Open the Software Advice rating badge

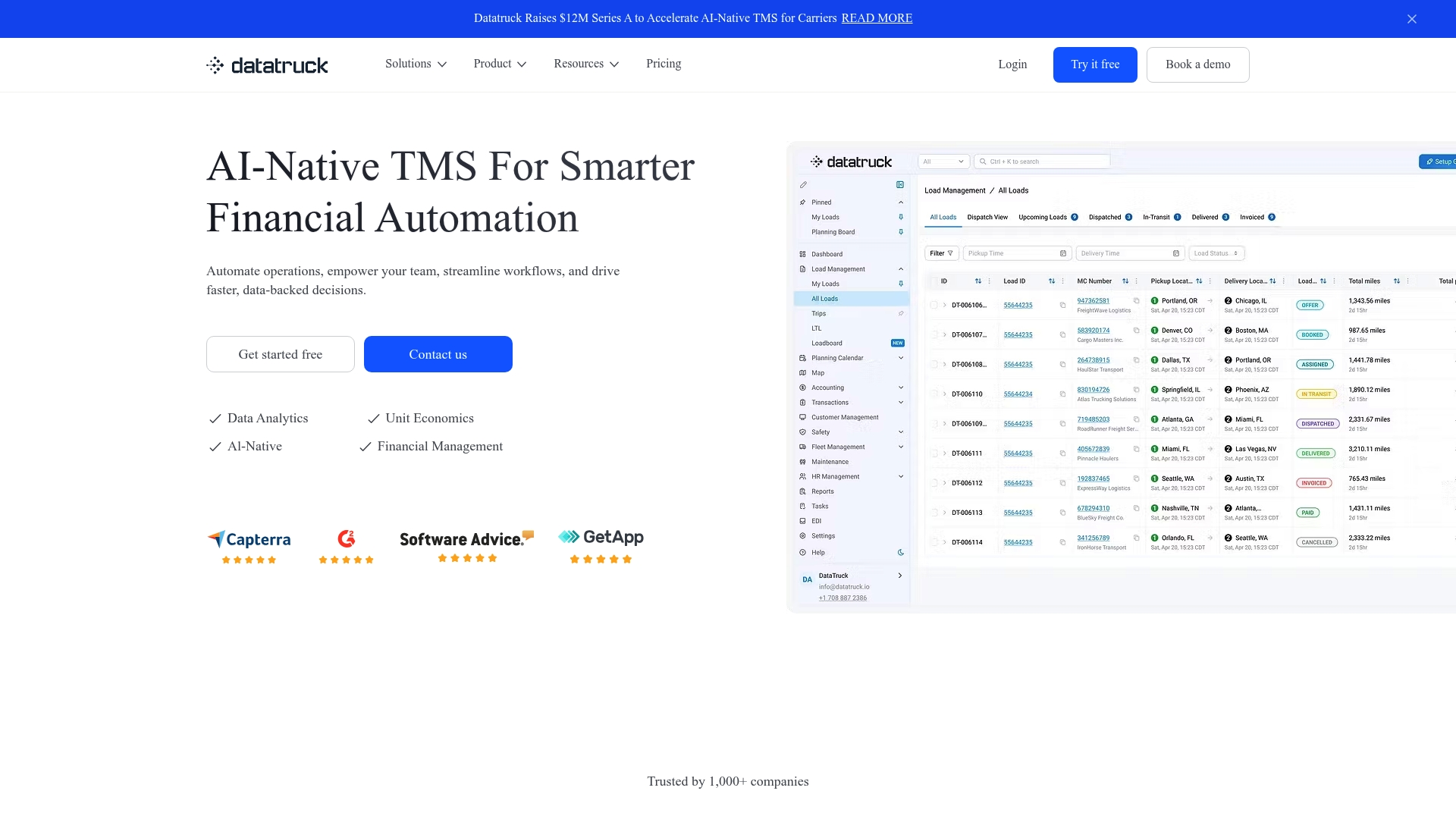[x=467, y=546]
